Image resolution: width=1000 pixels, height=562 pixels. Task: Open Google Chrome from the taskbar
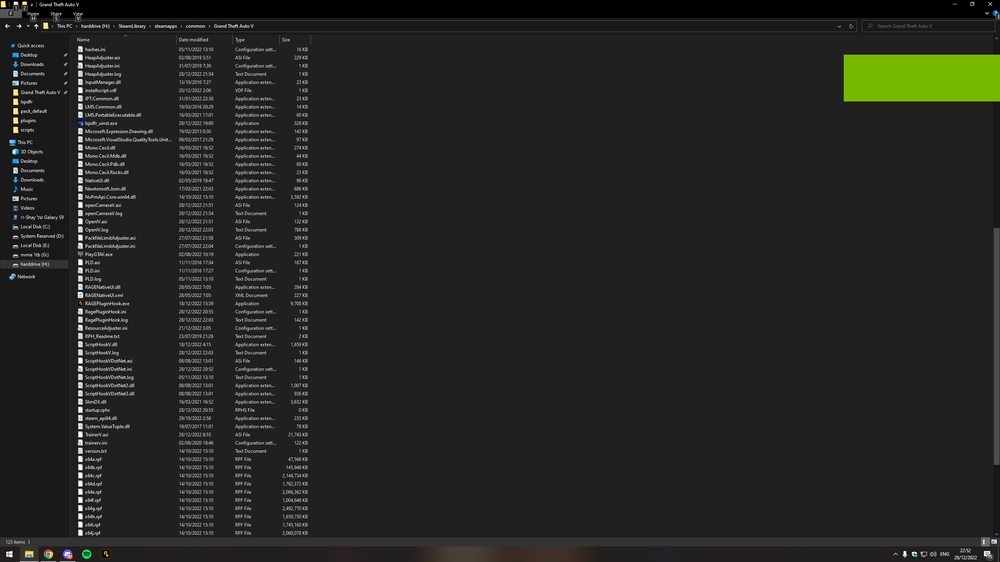(48, 554)
